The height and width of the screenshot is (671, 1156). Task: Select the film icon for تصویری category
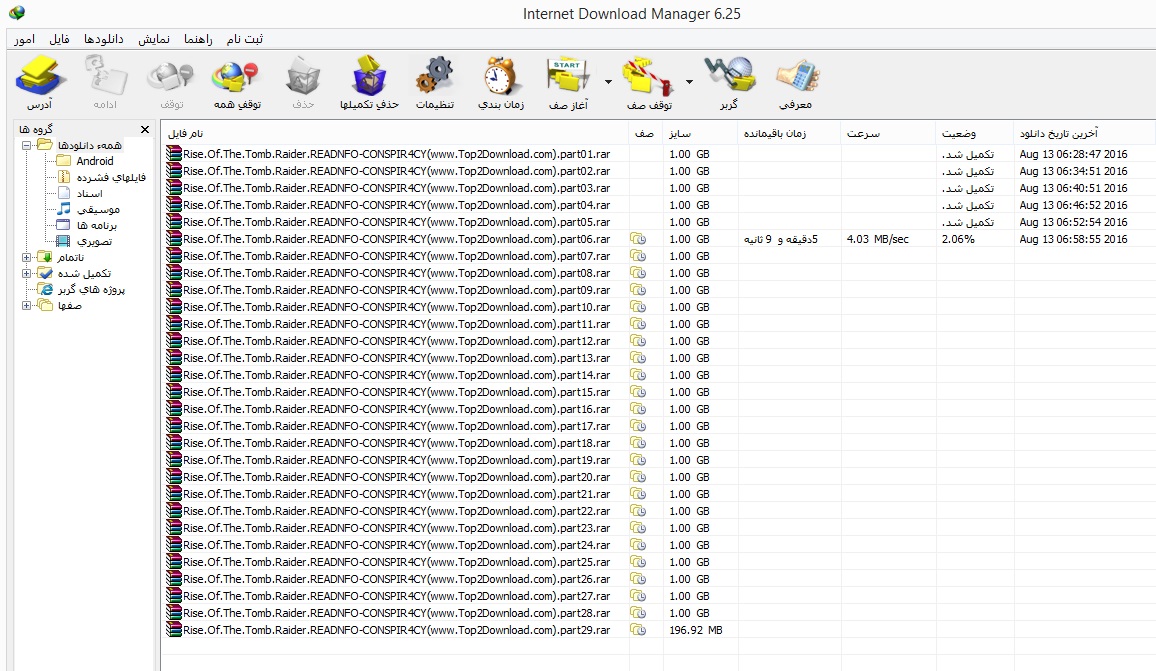[64, 241]
